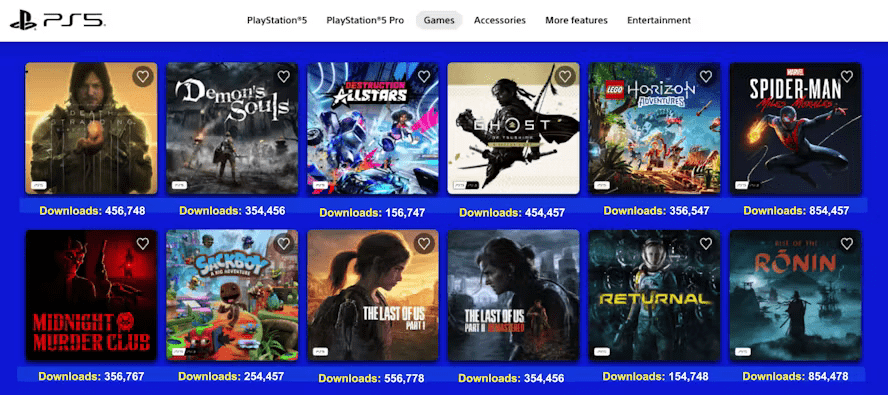Open the More features menu
The height and width of the screenshot is (395, 888).
[577, 20]
